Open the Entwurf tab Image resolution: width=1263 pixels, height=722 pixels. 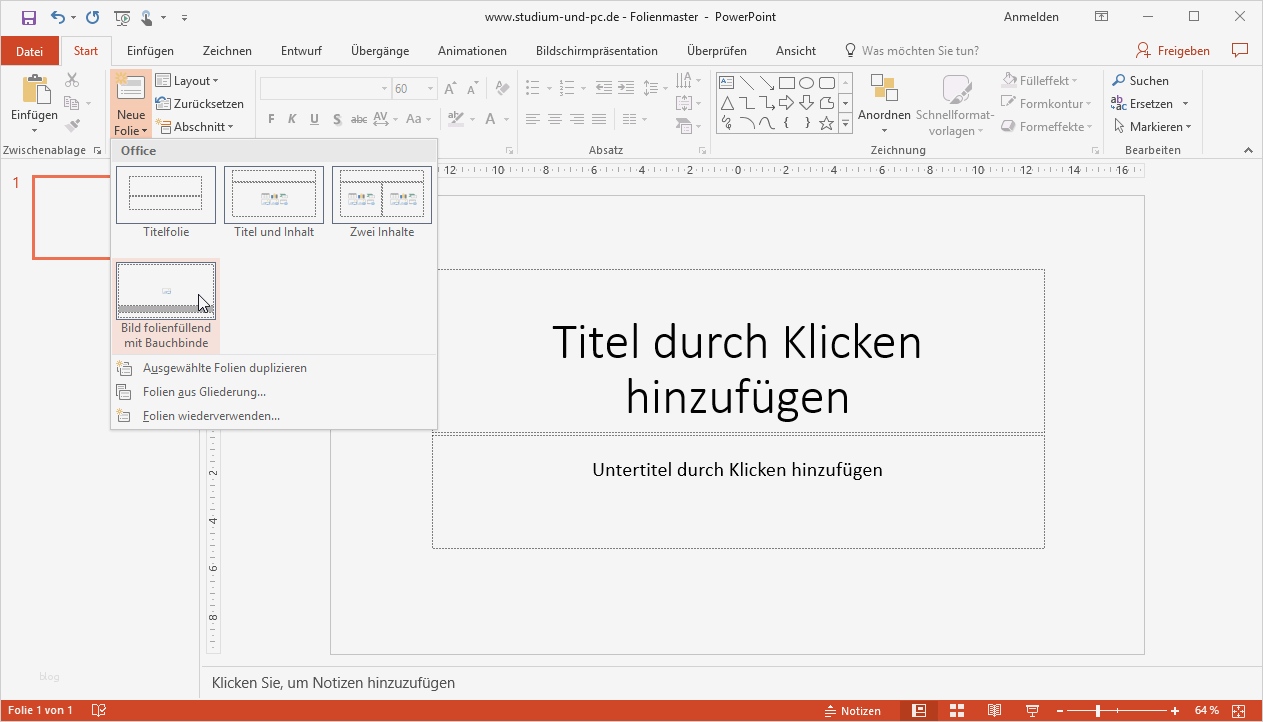pyautogui.click(x=301, y=50)
